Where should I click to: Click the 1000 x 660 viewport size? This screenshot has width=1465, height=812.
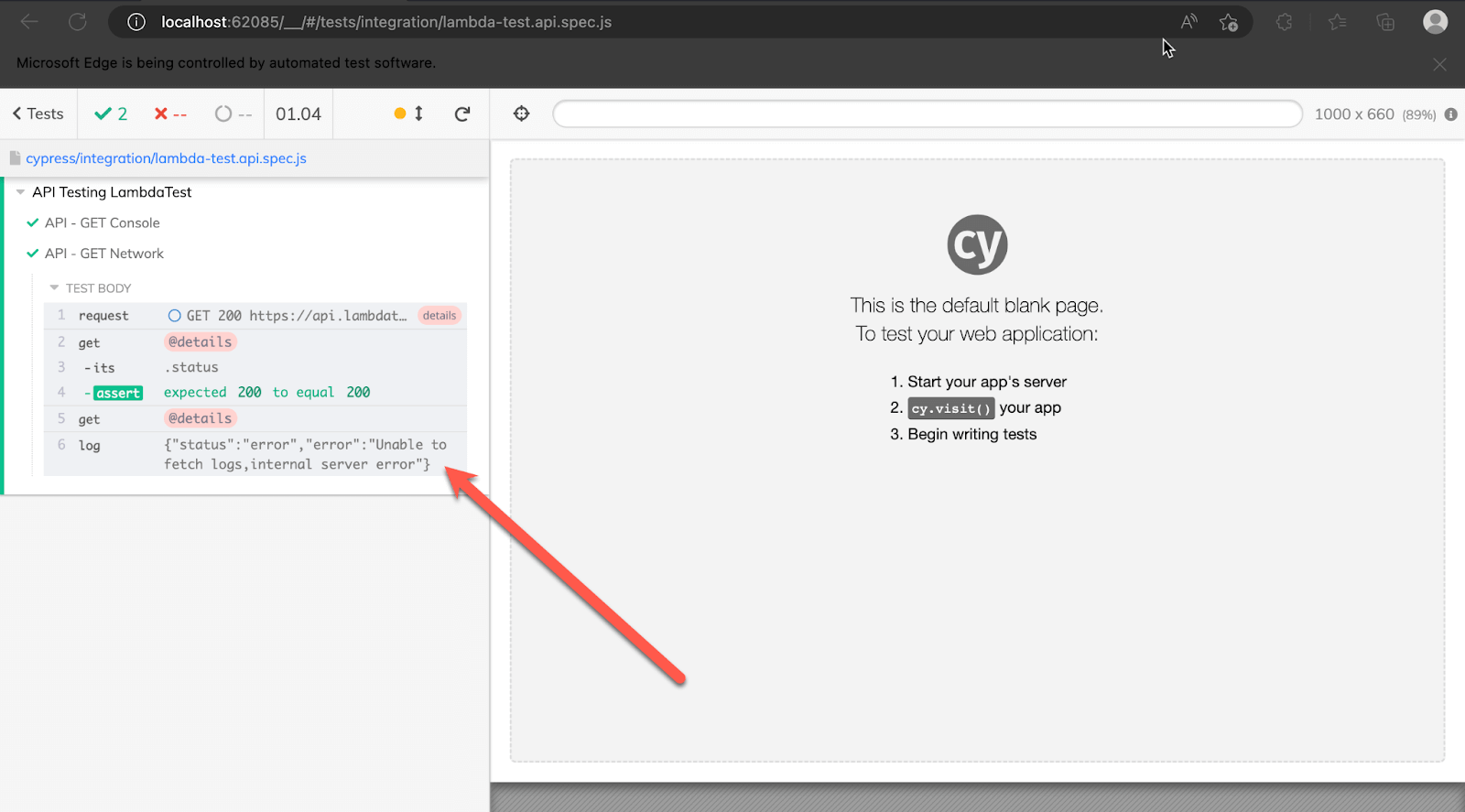(x=1354, y=114)
